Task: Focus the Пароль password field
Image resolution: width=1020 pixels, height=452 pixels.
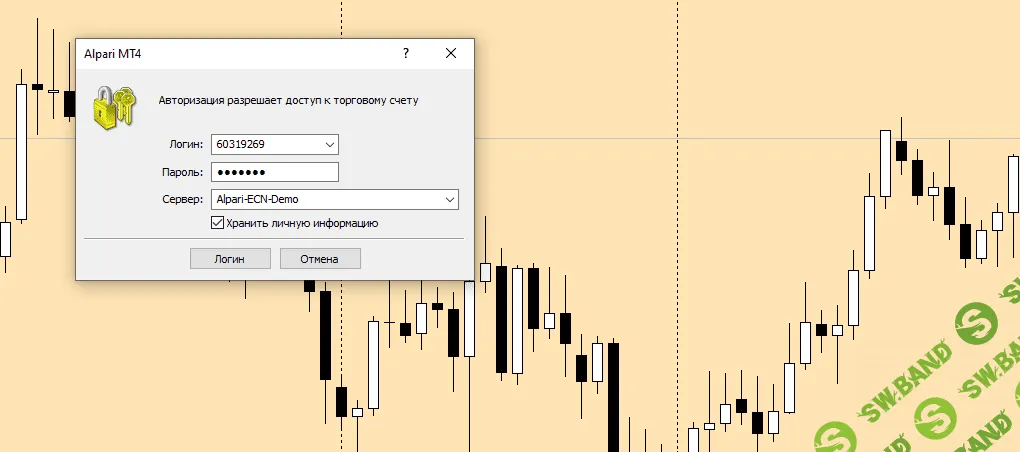Action: (x=275, y=172)
